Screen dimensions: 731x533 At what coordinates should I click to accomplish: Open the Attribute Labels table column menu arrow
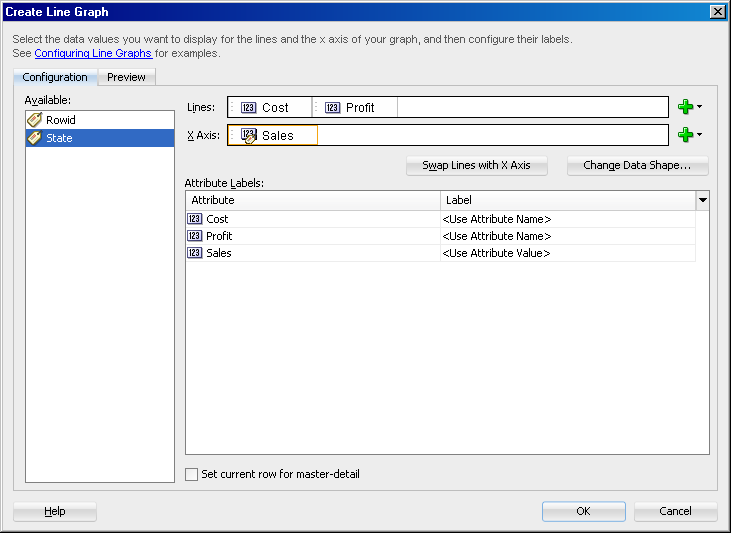coord(703,201)
